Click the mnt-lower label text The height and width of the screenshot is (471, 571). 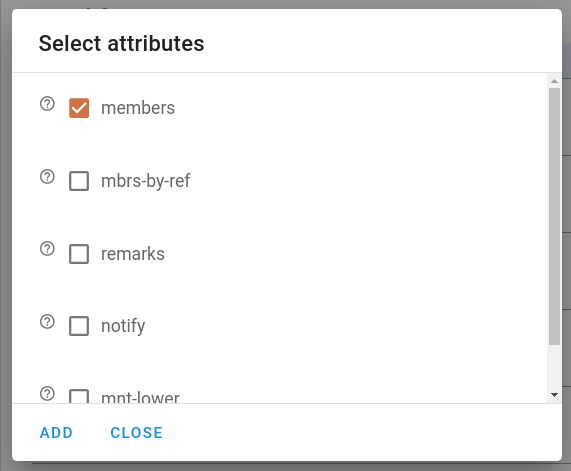[x=140, y=397]
